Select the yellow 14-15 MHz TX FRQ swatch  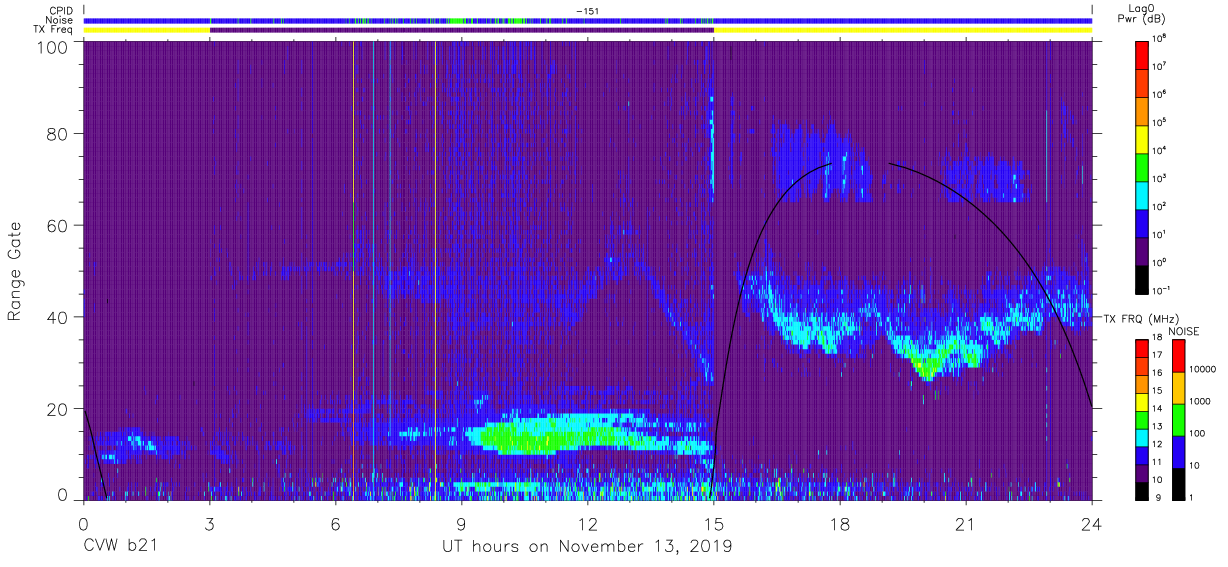1141,402
